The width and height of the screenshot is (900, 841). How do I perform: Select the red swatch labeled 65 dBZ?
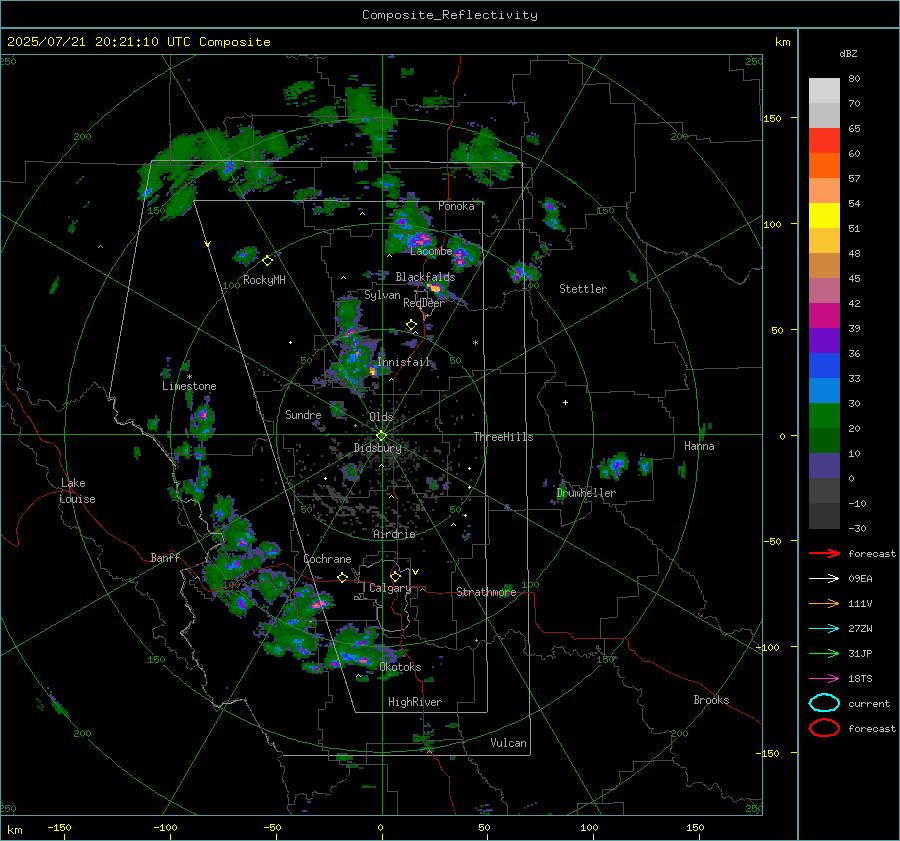pyautogui.click(x=824, y=140)
